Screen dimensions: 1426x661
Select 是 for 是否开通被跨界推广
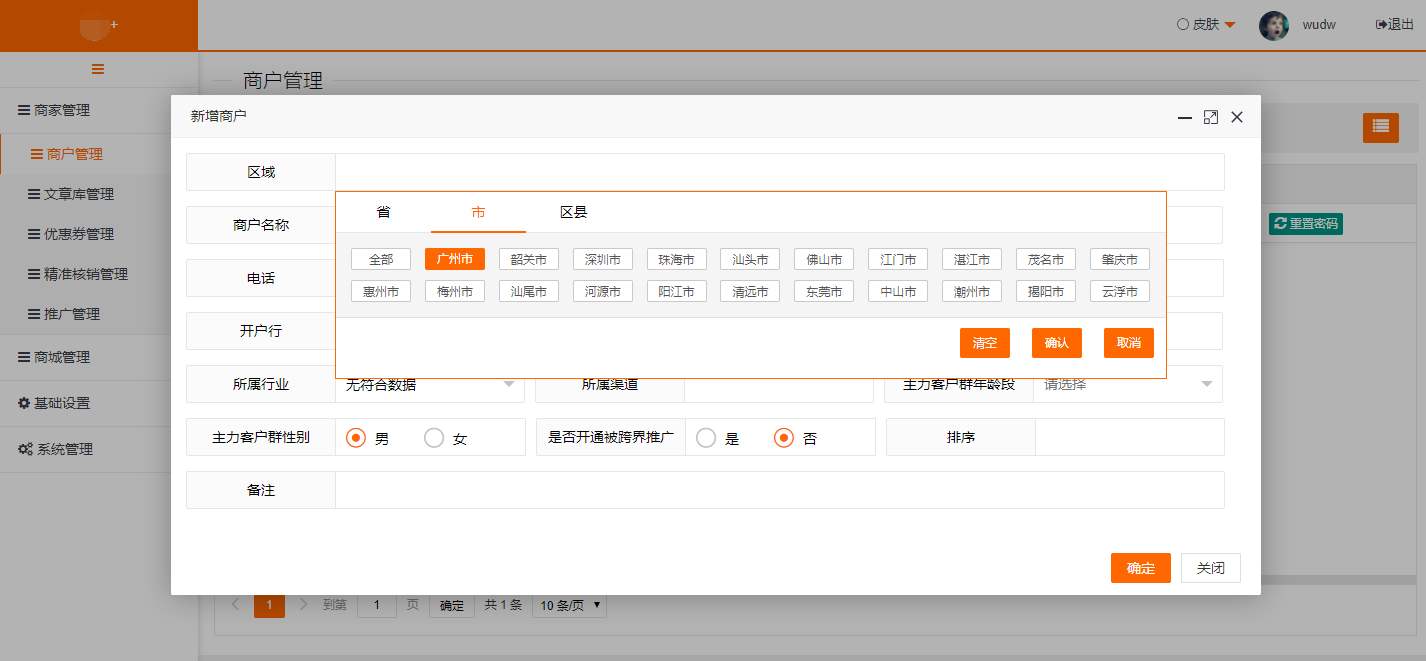click(x=706, y=438)
